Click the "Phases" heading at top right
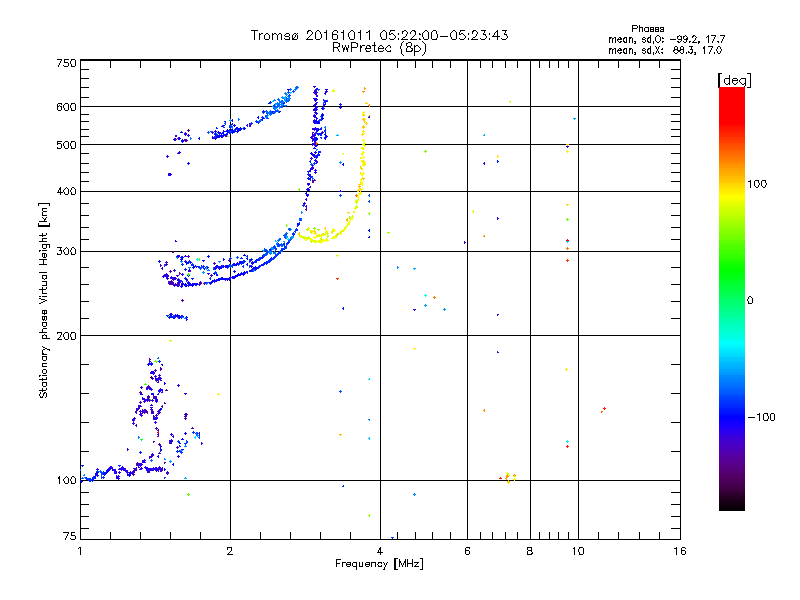The height and width of the screenshot is (600, 800). pyautogui.click(x=647, y=29)
